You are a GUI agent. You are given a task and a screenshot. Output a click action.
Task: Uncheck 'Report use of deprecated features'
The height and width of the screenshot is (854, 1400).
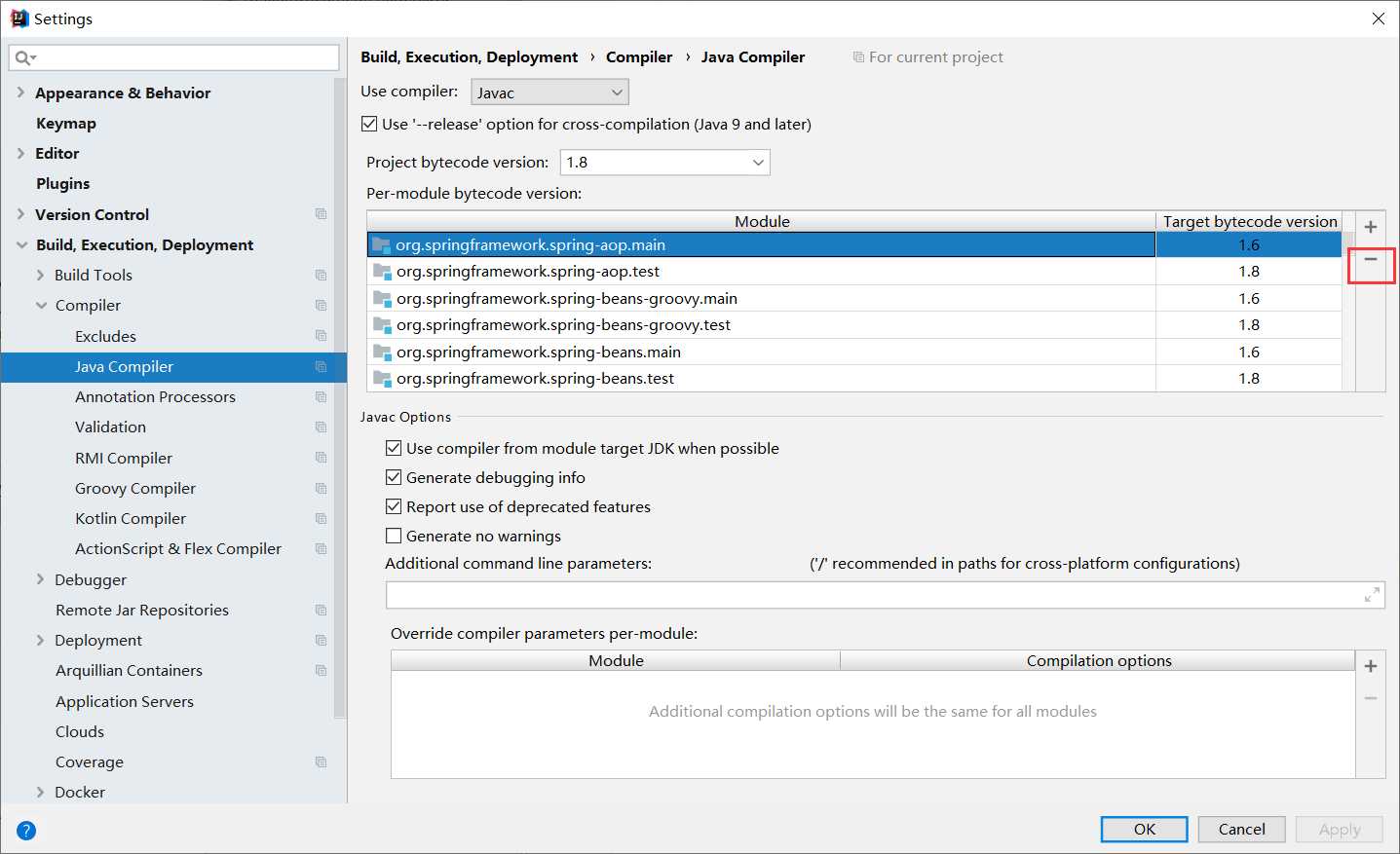coord(394,506)
